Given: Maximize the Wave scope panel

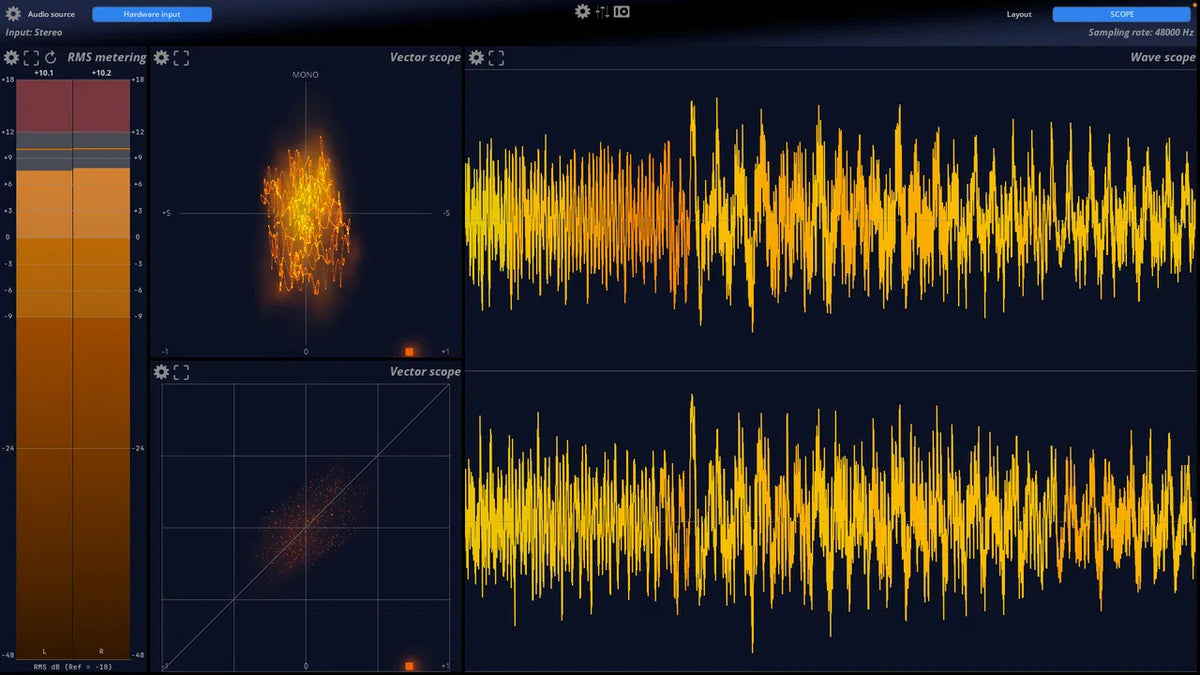Looking at the screenshot, I should pos(496,58).
